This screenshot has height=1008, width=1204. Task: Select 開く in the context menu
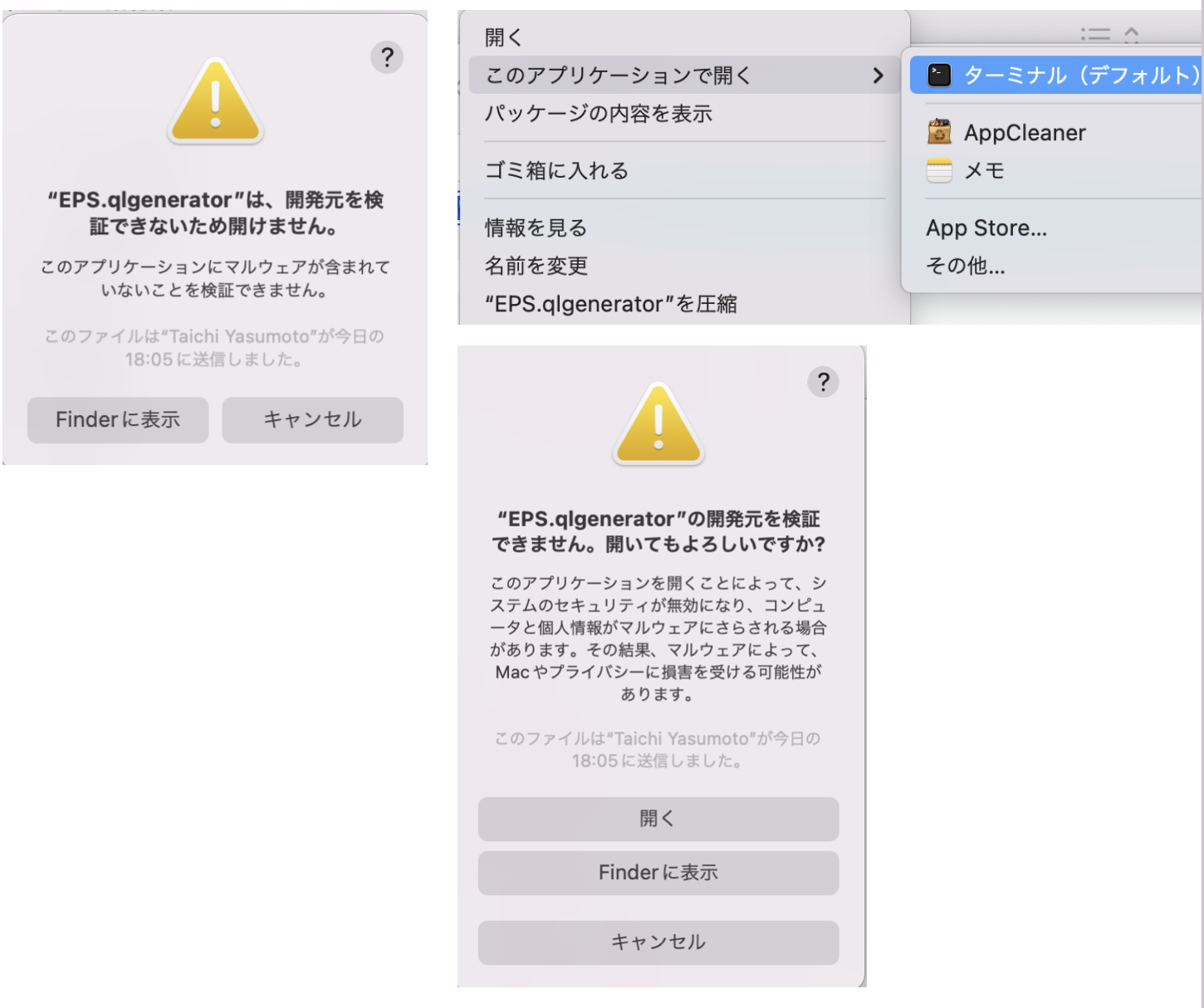[x=503, y=37]
